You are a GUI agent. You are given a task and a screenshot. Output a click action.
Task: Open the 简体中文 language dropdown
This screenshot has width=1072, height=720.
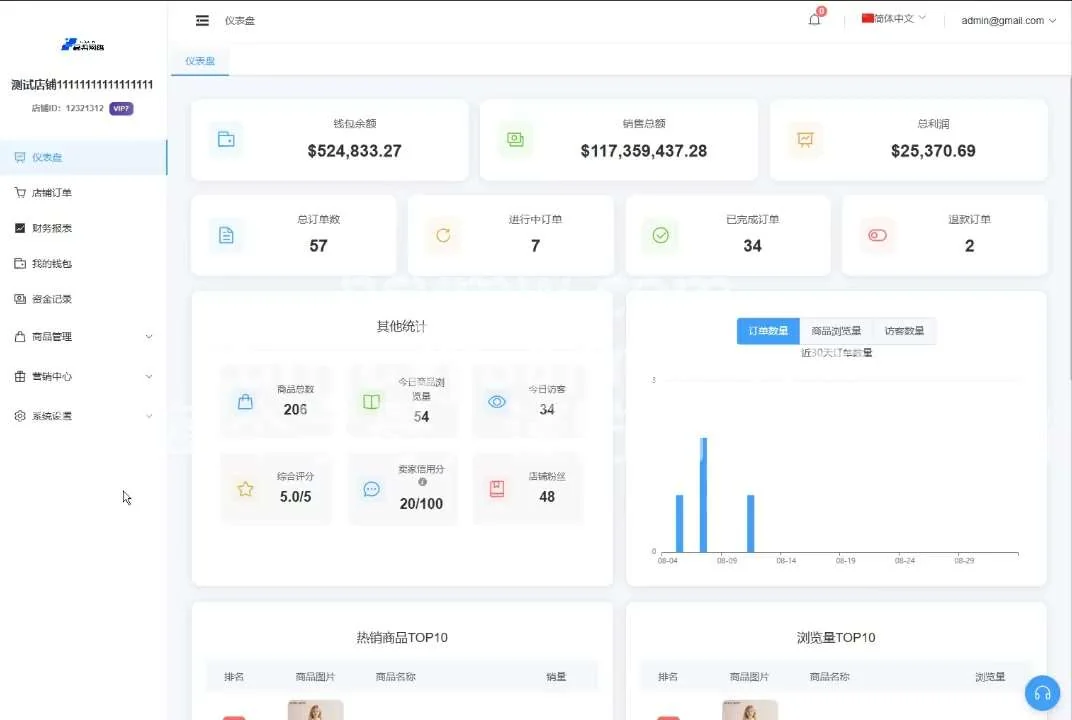click(x=893, y=19)
